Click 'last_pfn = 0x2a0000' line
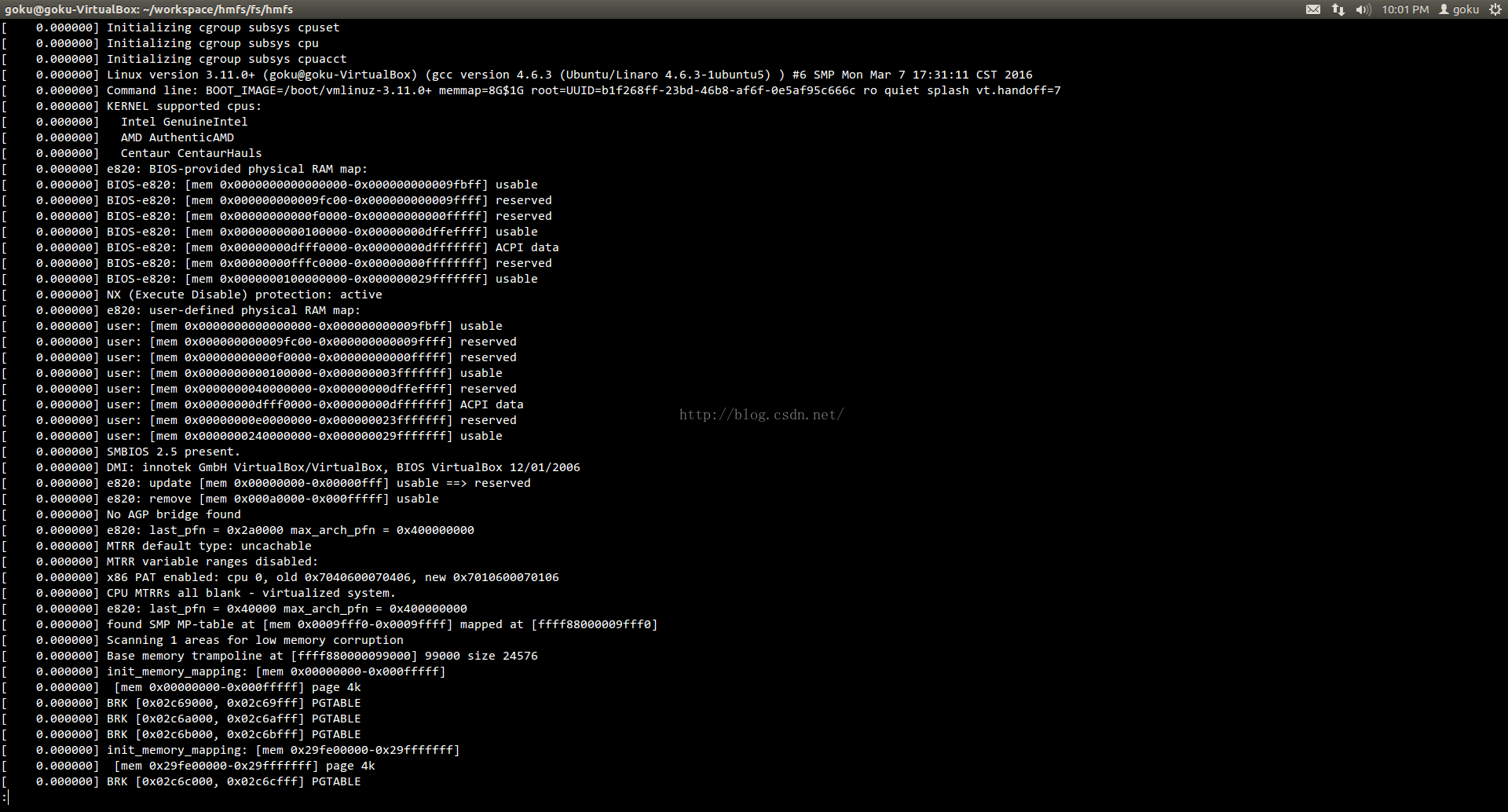The width and height of the screenshot is (1508, 812). coord(238,530)
